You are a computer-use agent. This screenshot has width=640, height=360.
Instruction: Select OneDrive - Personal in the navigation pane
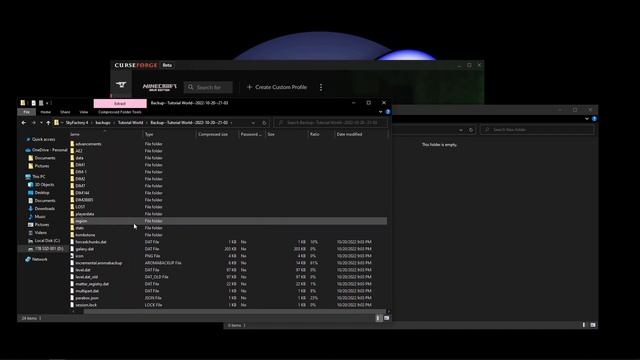click(x=46, y=150)
